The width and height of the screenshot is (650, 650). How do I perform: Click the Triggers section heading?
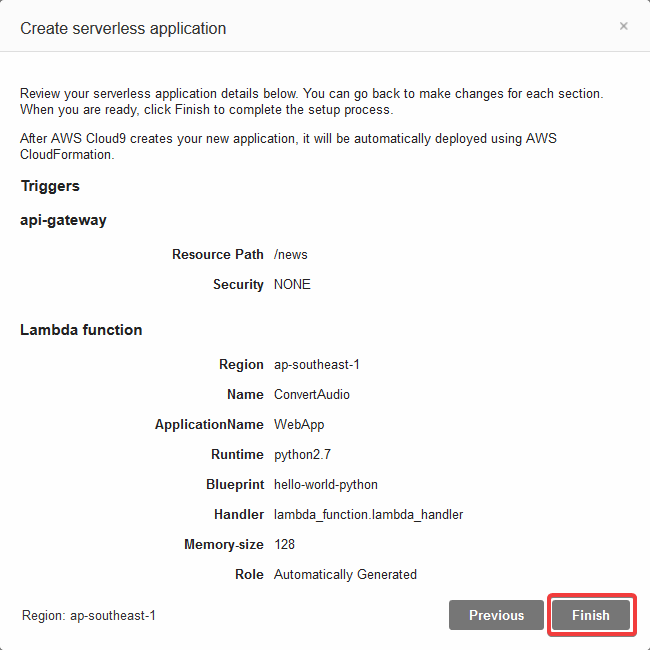tap(50, 186)
